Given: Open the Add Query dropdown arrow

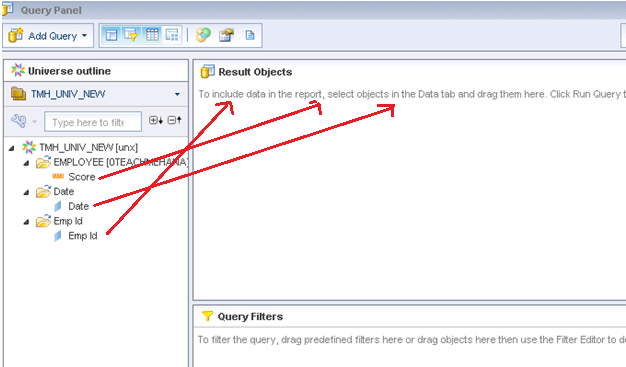Looking at the screenshot, I should tap(85, 36).
